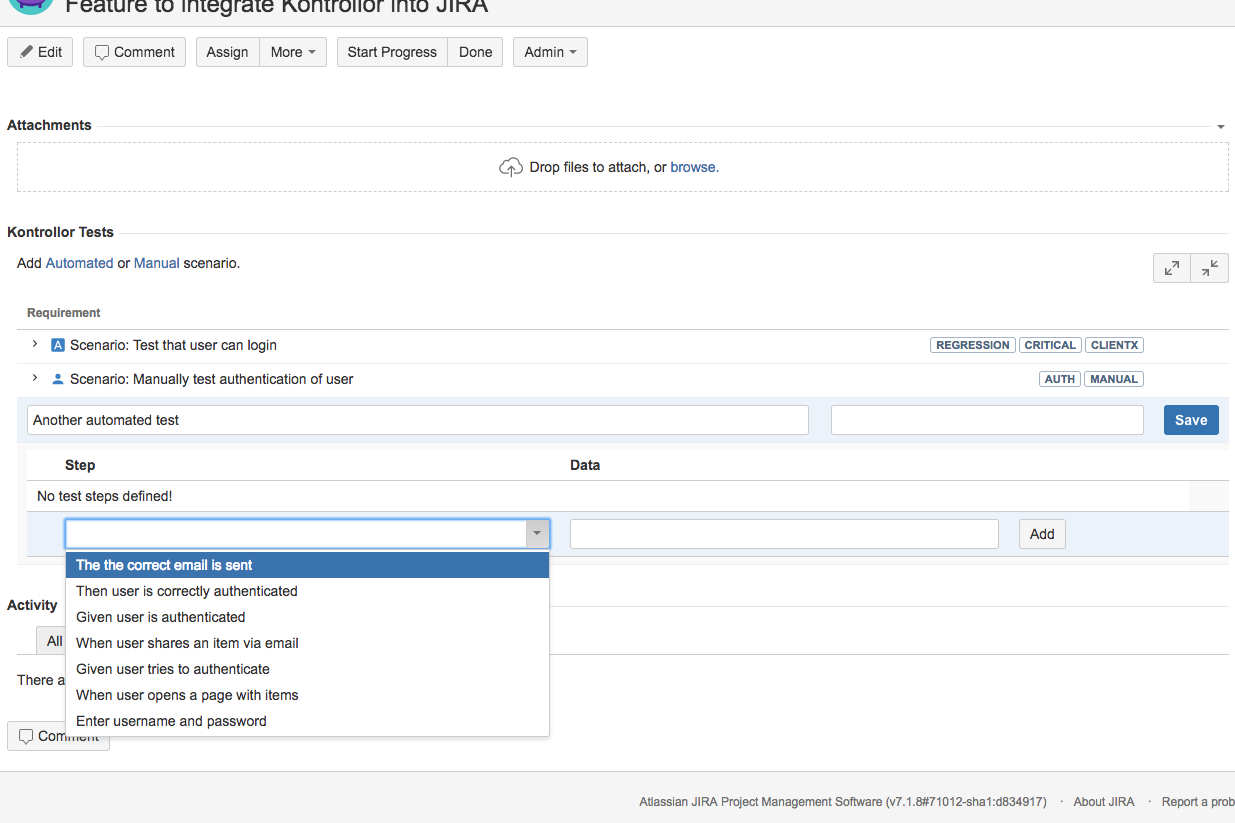This screenshot has height=823, width=1235.
Task: Click the Edit button
Action: coord(40,52)
